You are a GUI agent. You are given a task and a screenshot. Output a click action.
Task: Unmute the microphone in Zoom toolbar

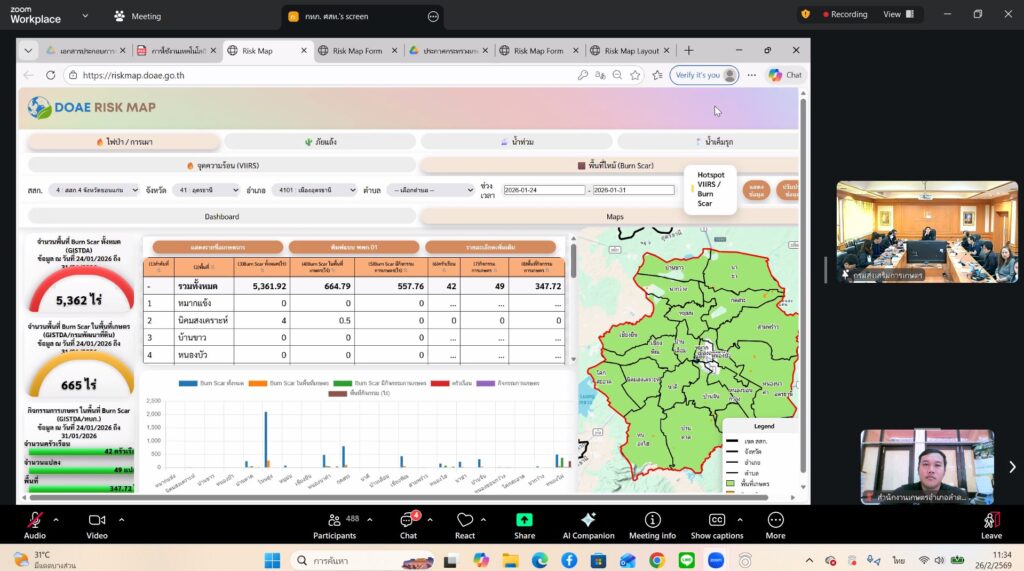(x=35, y=520)
